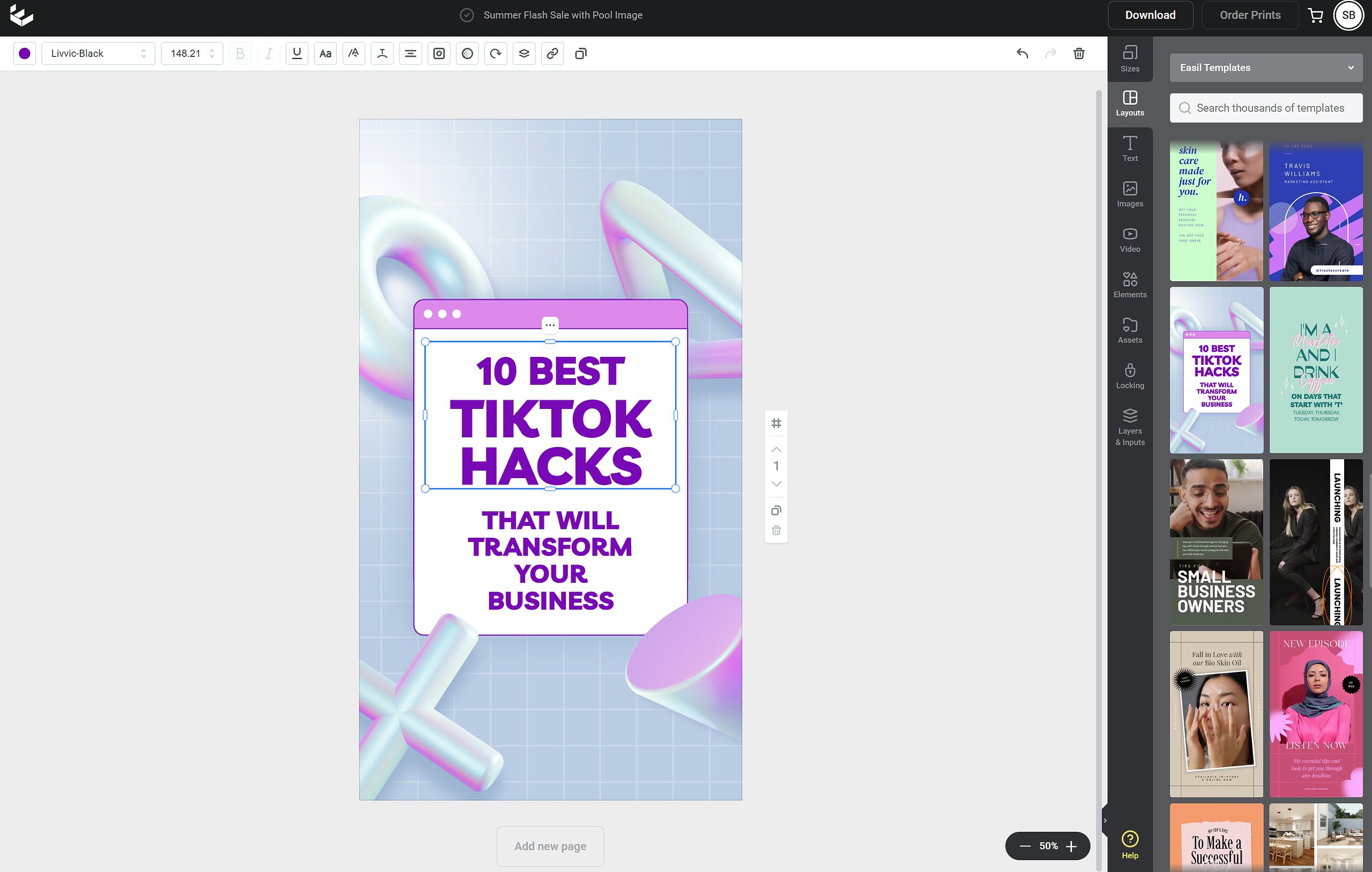Open layer arrangement order icon
Screen dimensions: 1372x872
point(524,54)
